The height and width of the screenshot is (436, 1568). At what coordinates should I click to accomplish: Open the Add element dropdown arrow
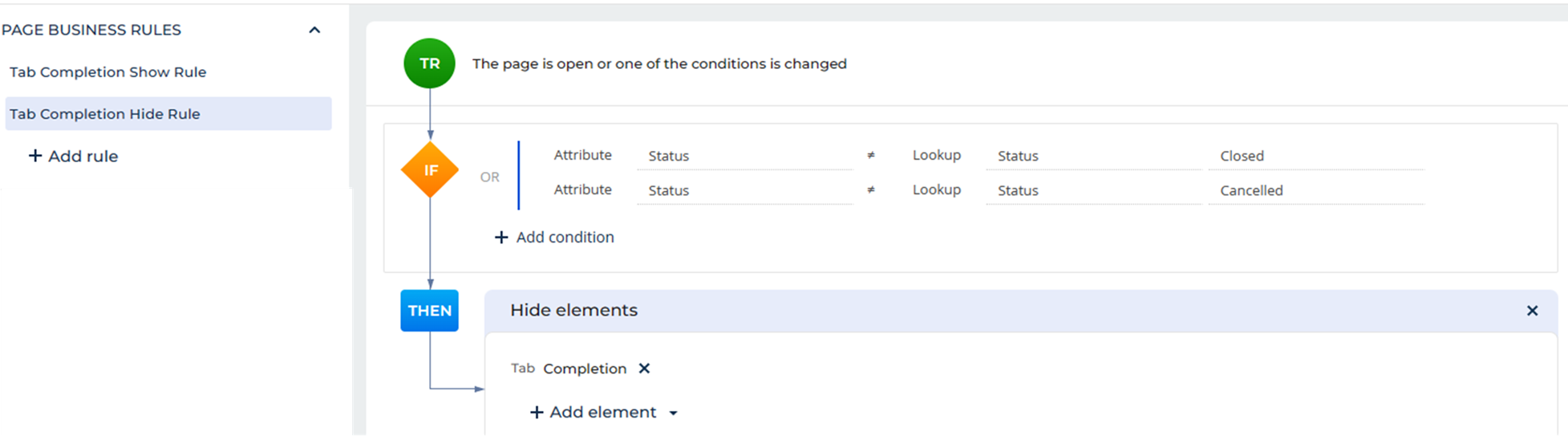(673, 413)
